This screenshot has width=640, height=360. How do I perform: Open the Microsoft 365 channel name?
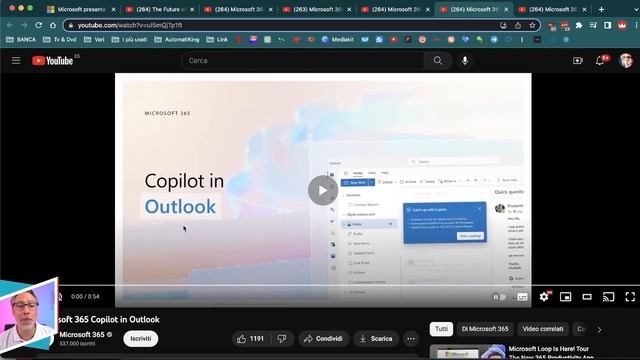[x=82, y=334]
